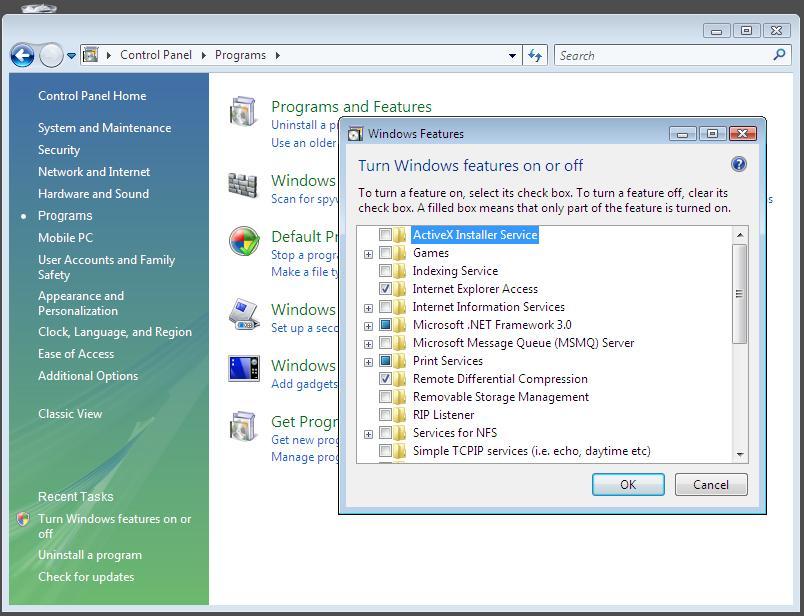Image resolution: width=804 pixels, height=616 pixels.
Task: Click Turn Windows features on or off in sidebar
Action: tap(114, 526)
